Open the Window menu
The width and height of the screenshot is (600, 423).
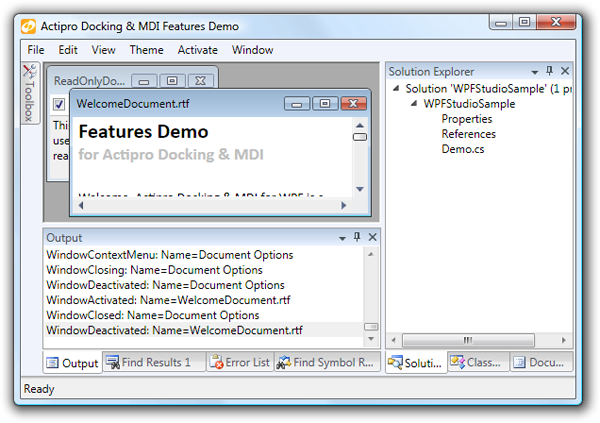coord(253,50)
